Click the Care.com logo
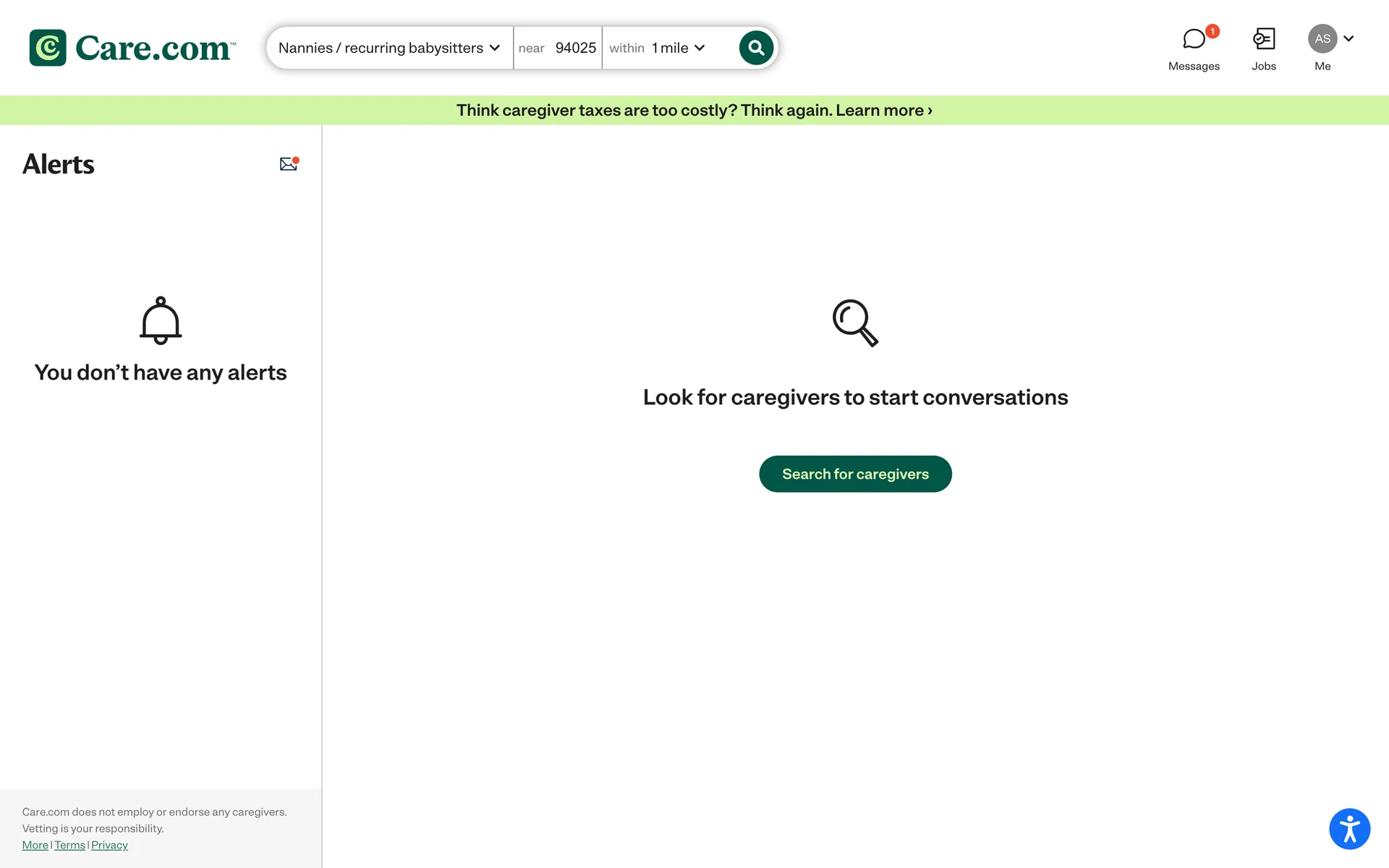Screen dimensions: 1389x868 132,48
